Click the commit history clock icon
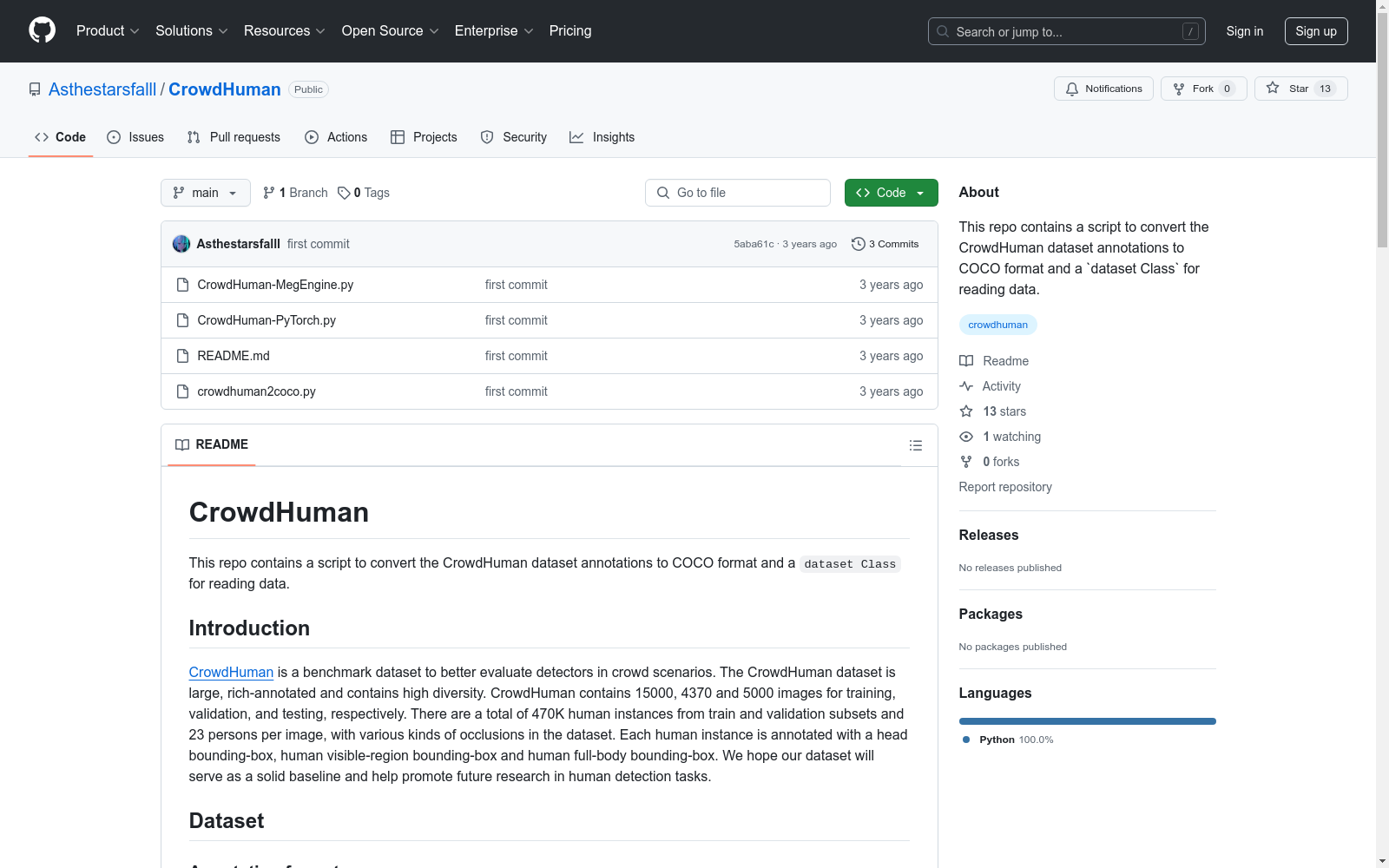 (x=859, y=244)
